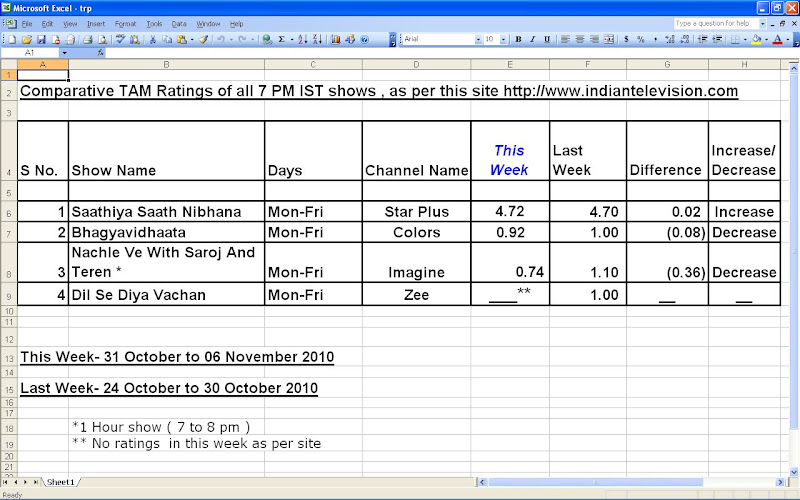Screen dimensions: 800x500
Task: Select the Star Plus channel cell
Action: (x=416, y=212)
